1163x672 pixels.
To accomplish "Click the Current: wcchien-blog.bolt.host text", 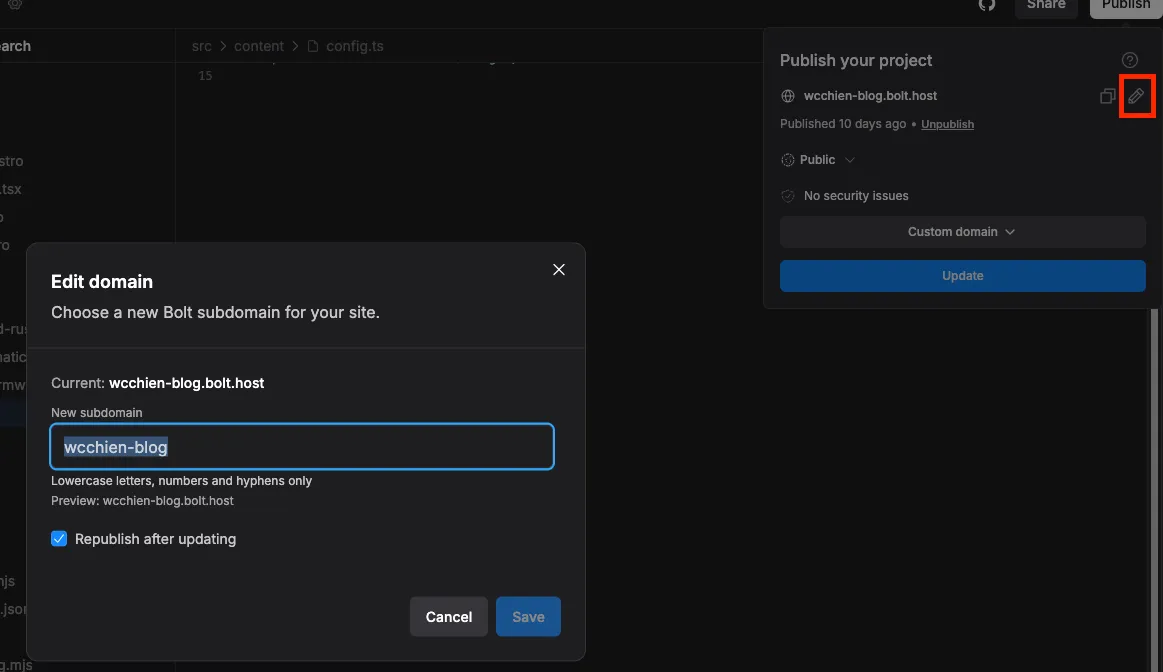I will pyautogui.click(x=157, y=383).
